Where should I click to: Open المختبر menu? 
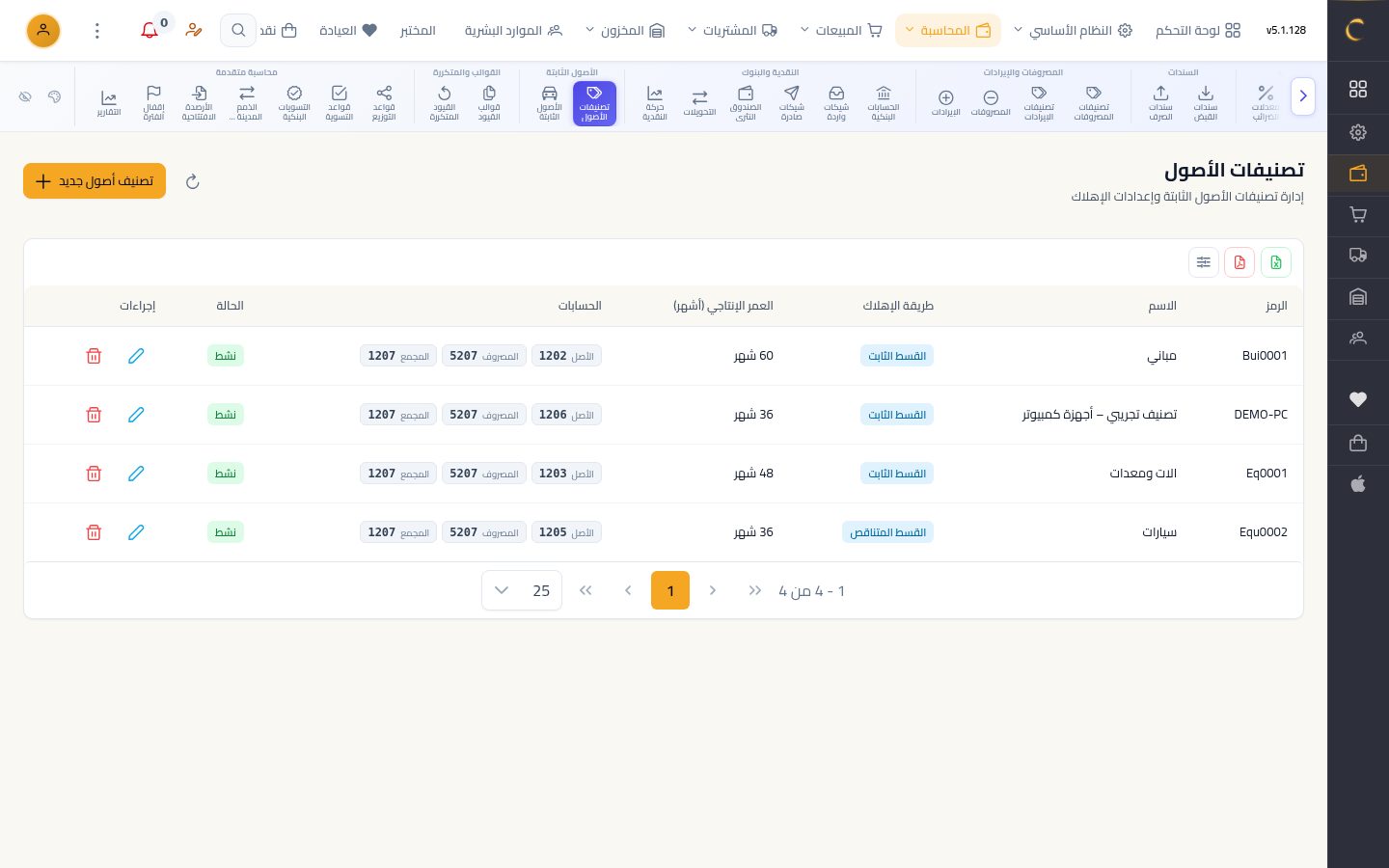click(418, 31)
